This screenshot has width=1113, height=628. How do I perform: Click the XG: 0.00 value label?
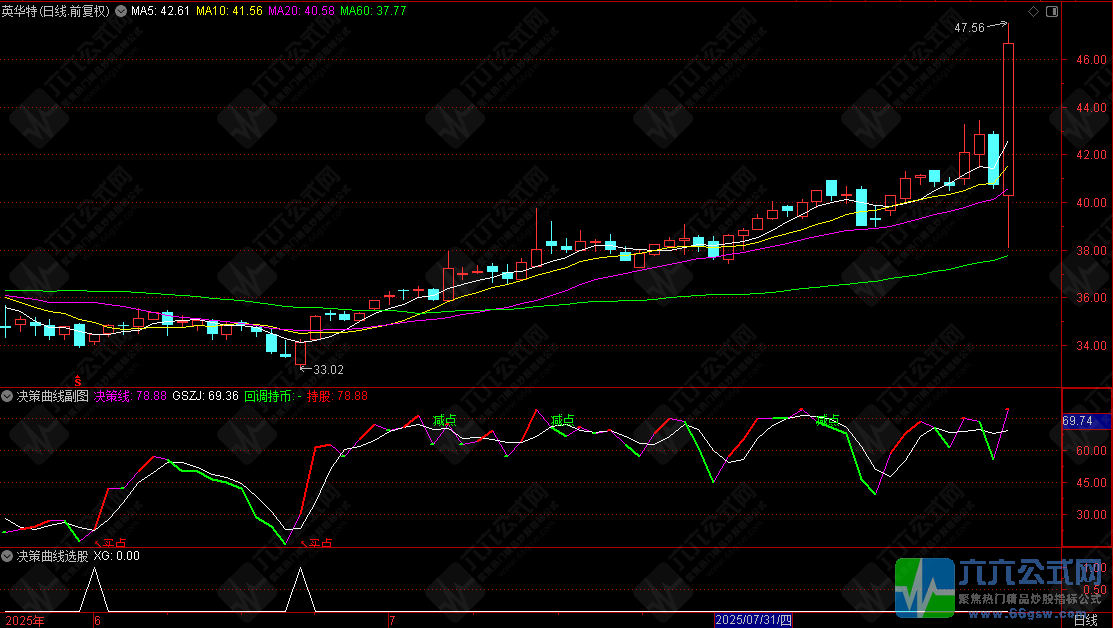click(116, 556)
